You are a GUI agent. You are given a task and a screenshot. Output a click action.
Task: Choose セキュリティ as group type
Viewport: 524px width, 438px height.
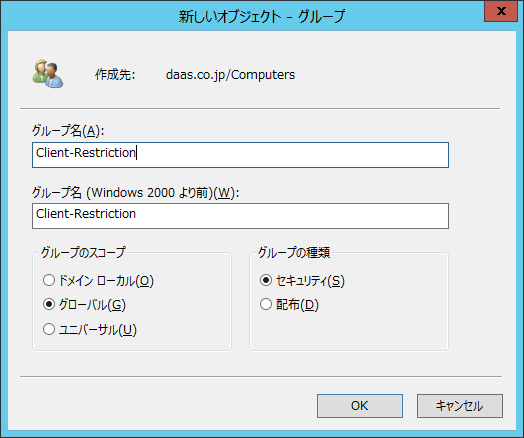pos(266,280)
